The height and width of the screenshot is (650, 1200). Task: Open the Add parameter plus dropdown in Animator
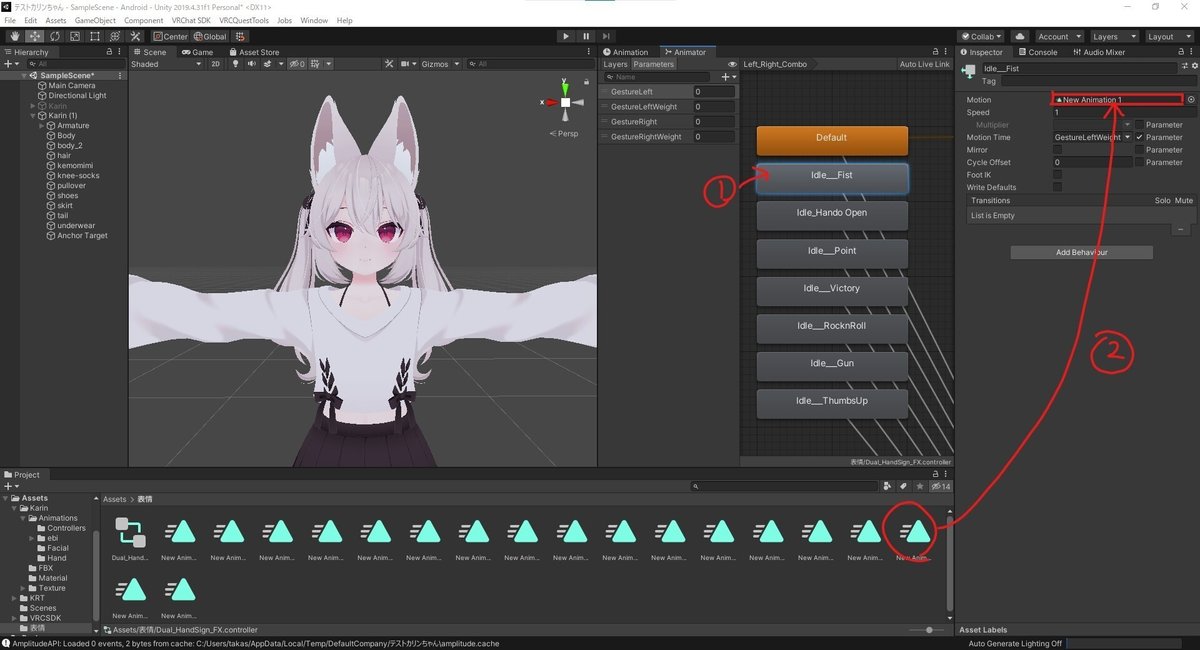[x=729, y=77]
